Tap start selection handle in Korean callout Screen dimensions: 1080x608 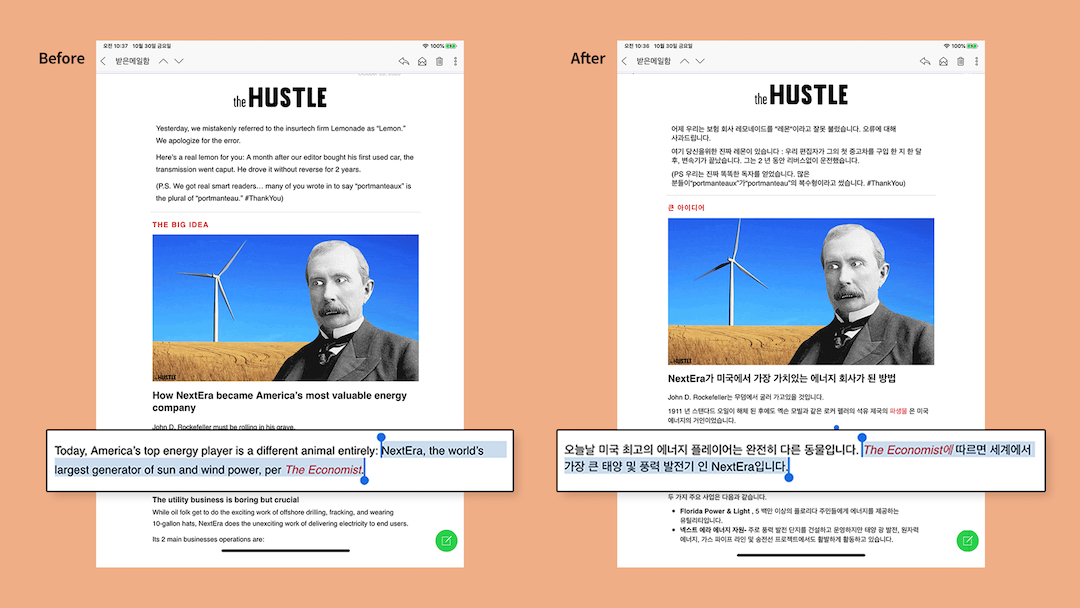point(862,438)
